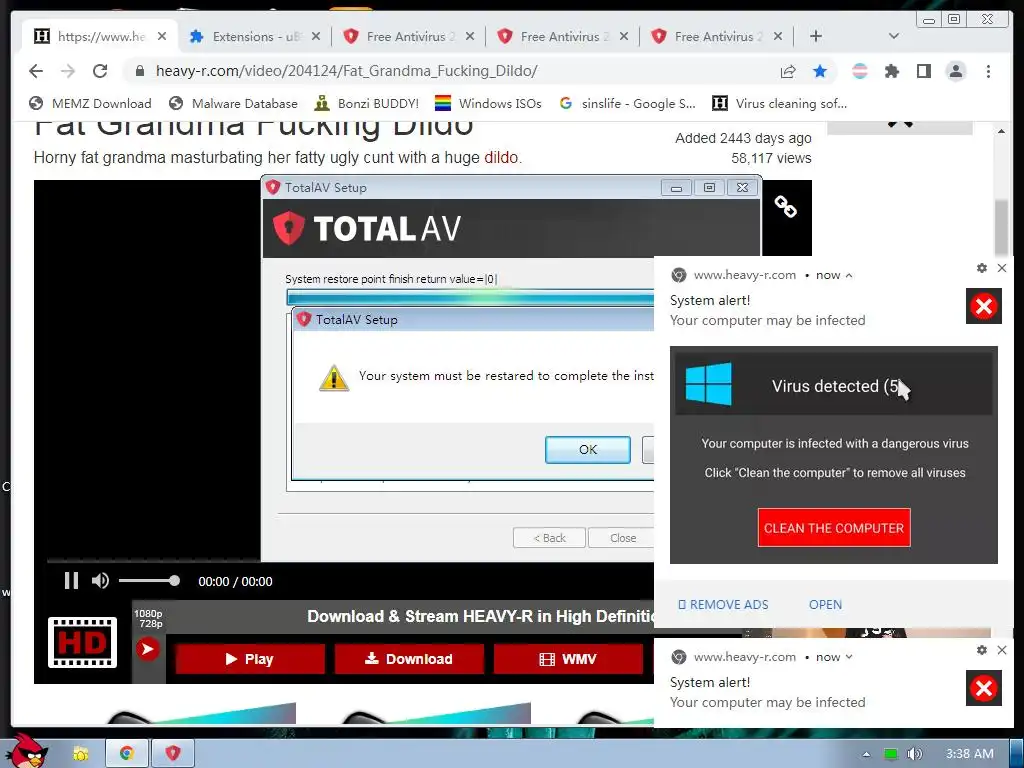
Task: Open the file explorer taskbar icon
Action: pyautogui.click(x=80, y=754)
